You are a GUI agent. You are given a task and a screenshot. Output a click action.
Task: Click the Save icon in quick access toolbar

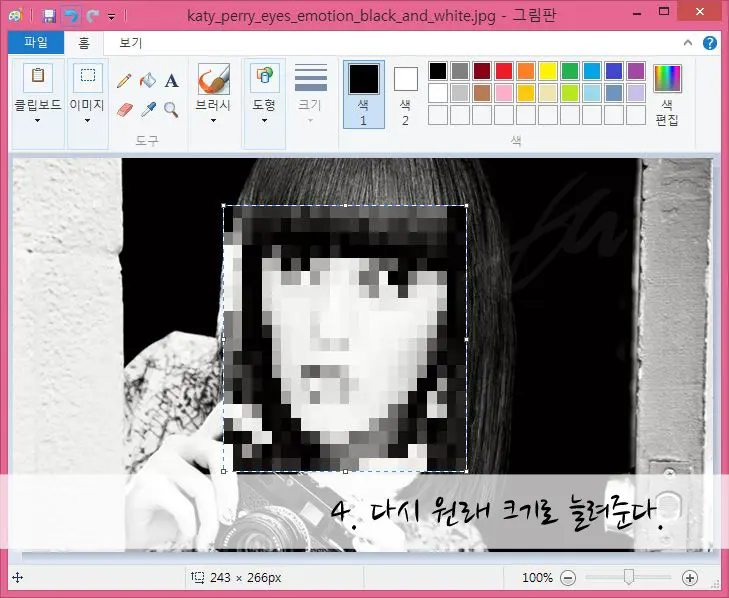click(x=49, y=16)
